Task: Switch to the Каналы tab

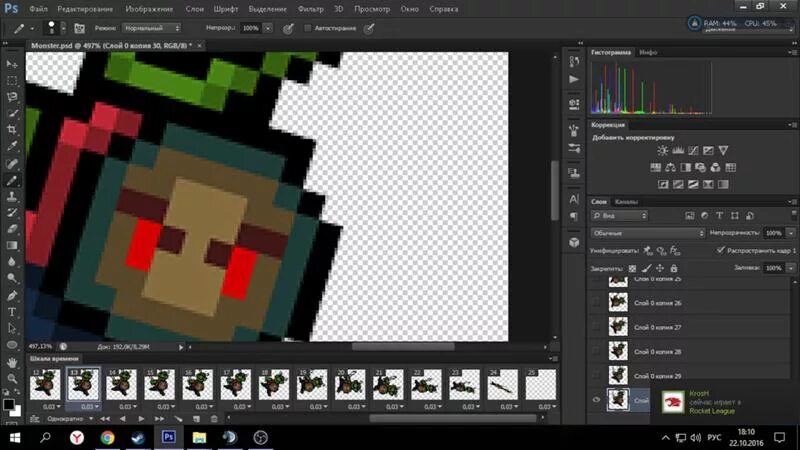Action: (627, 202)
